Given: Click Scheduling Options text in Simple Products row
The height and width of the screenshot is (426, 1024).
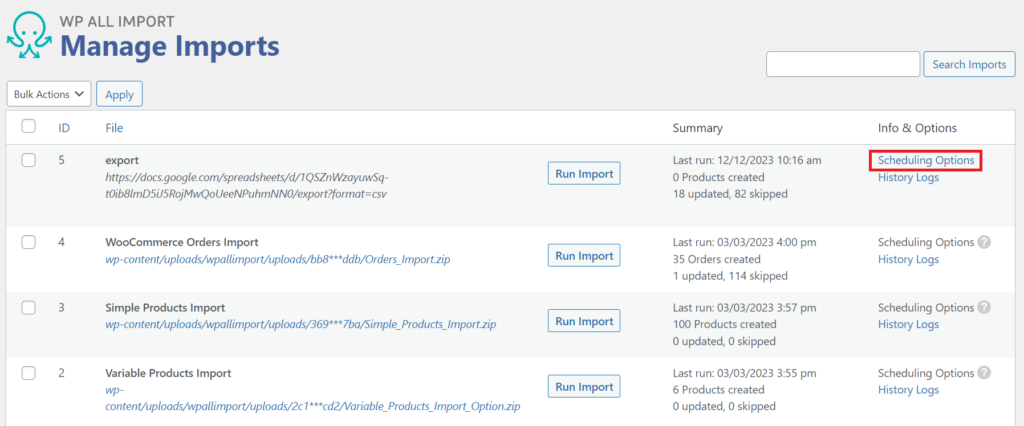Looking at the screenshot, I should click(926, 308).
